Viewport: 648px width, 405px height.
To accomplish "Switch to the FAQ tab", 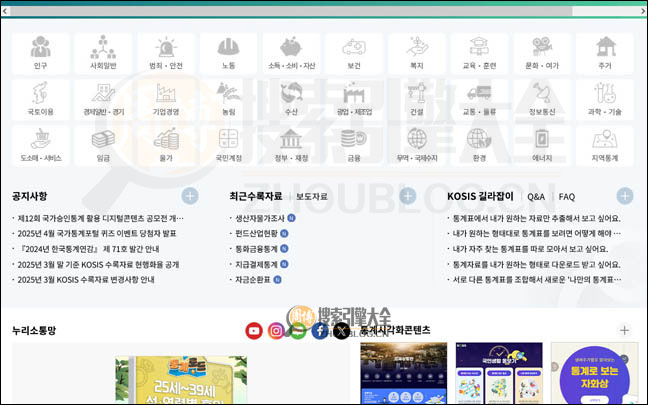I will tap(567, 197).
